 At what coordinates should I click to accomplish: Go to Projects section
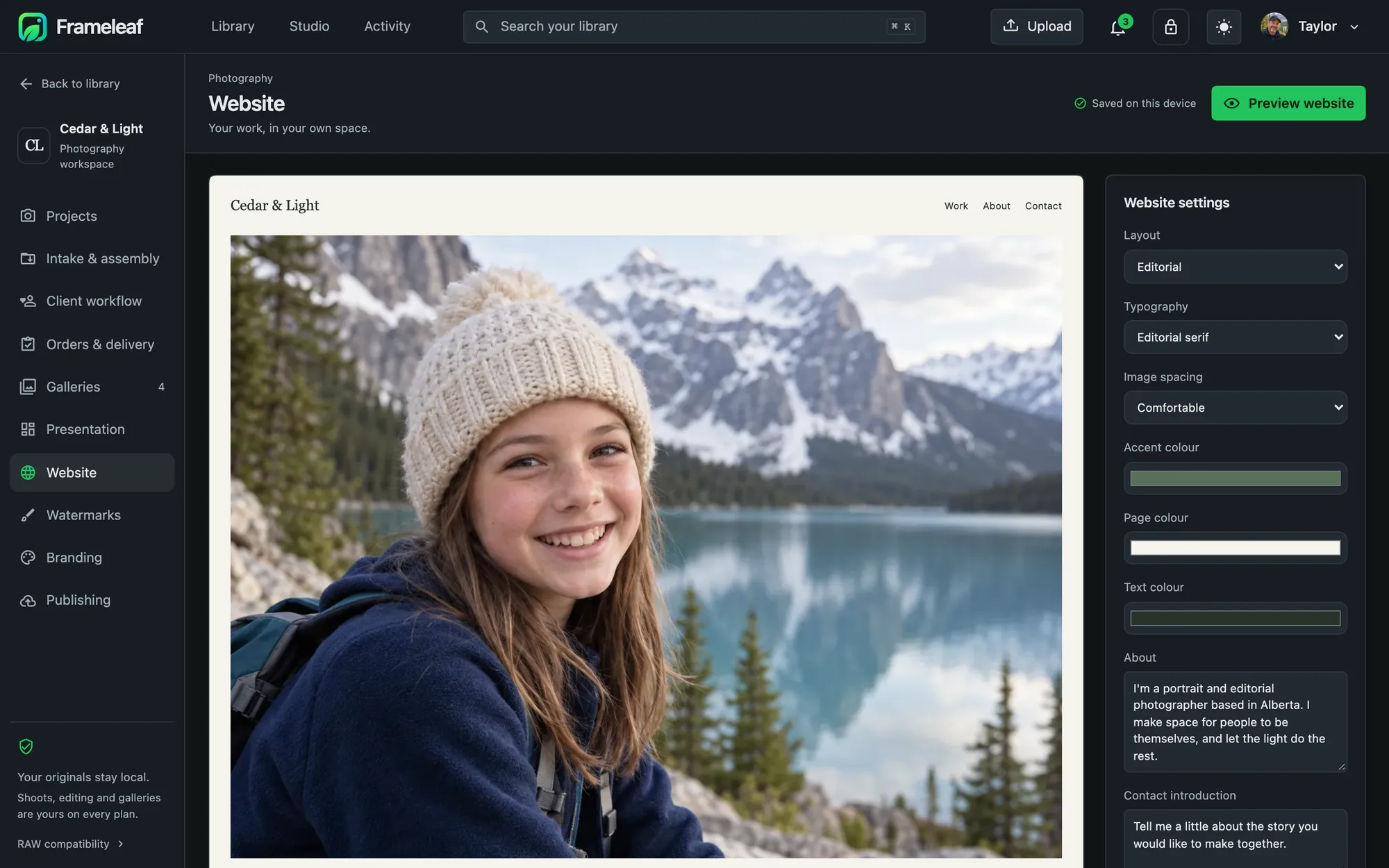(92, 216)
